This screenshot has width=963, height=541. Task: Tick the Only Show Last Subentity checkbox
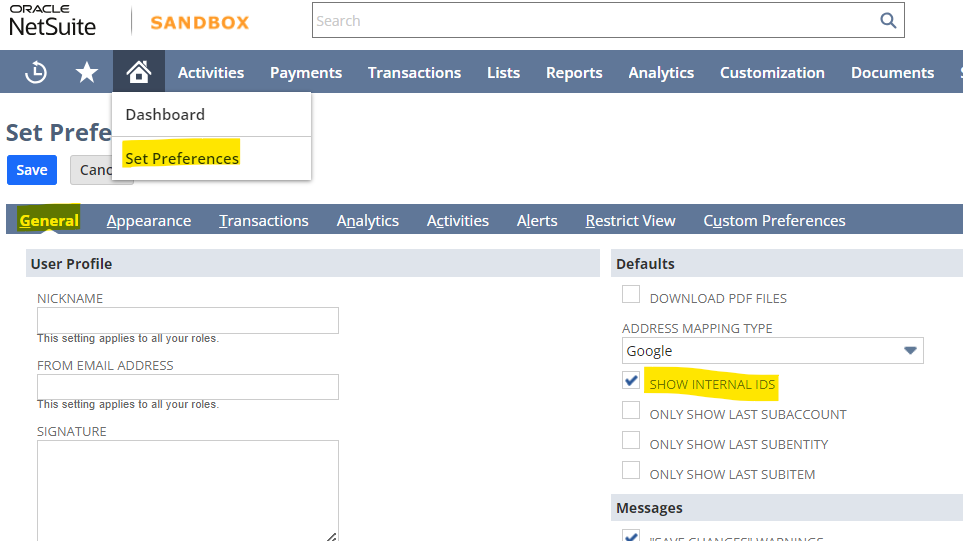[x=631, y=441]
